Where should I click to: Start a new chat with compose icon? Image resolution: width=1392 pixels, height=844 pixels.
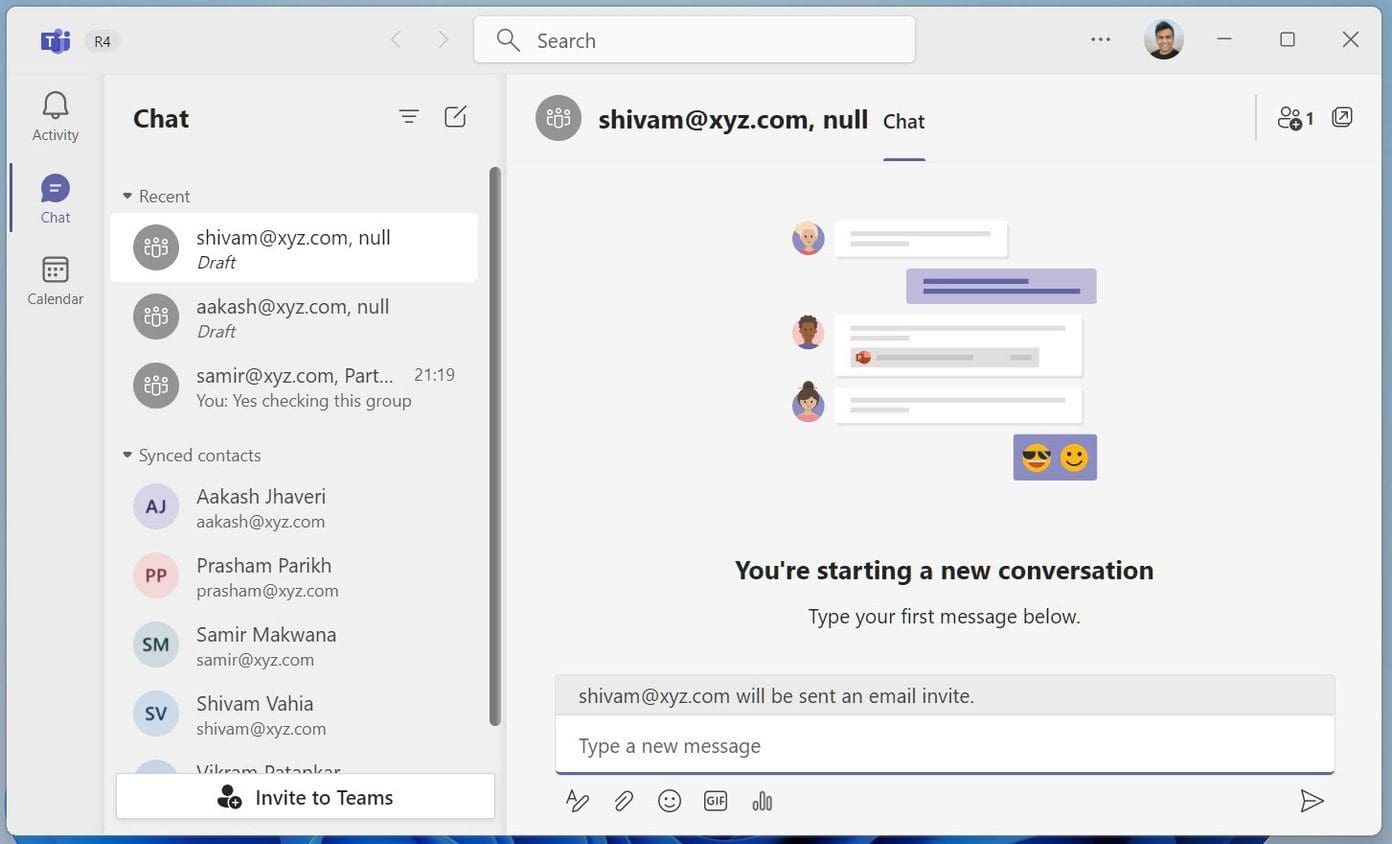coord(455,117)
